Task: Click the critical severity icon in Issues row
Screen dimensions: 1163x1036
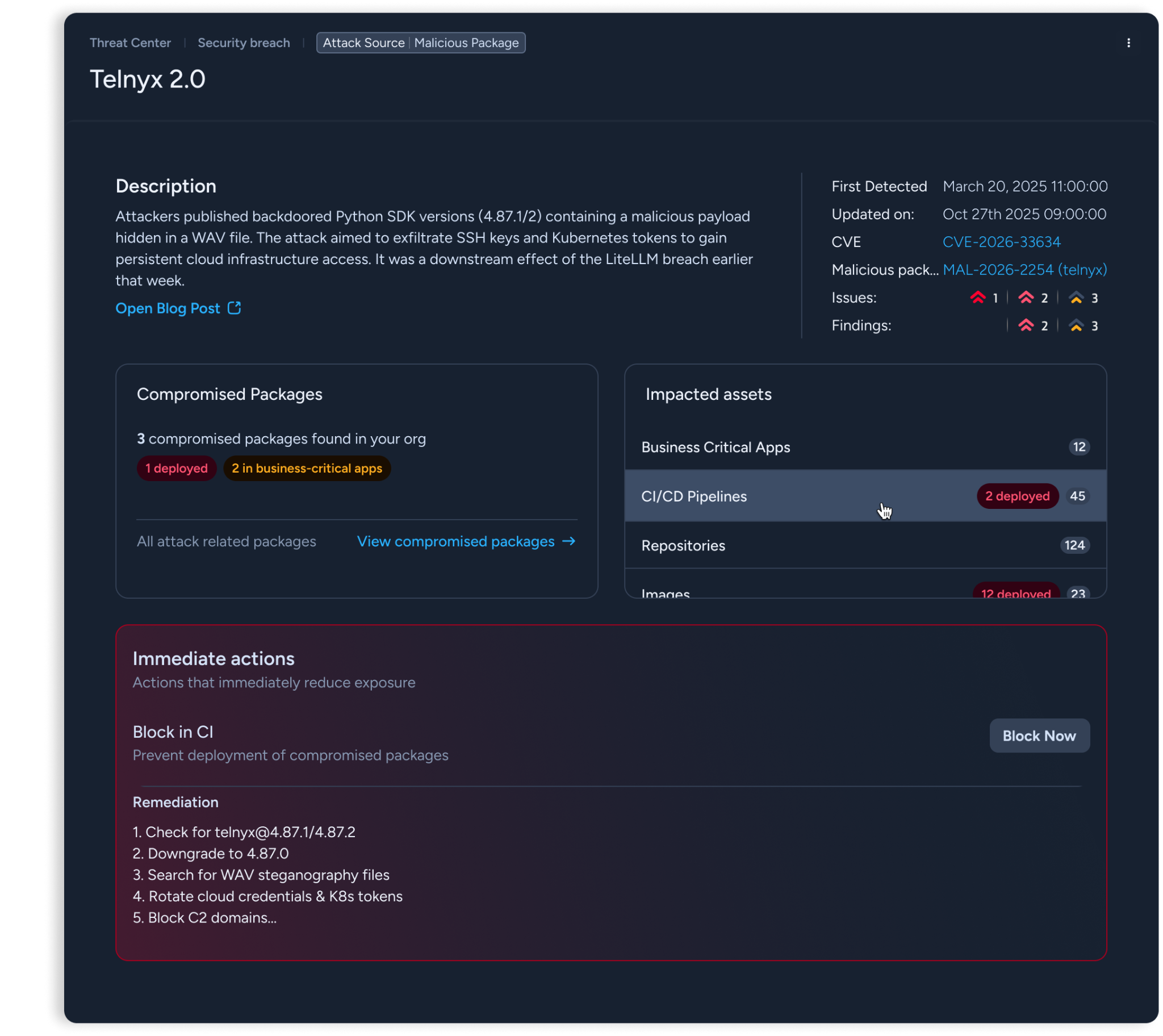Action: [x=977, y=297]
